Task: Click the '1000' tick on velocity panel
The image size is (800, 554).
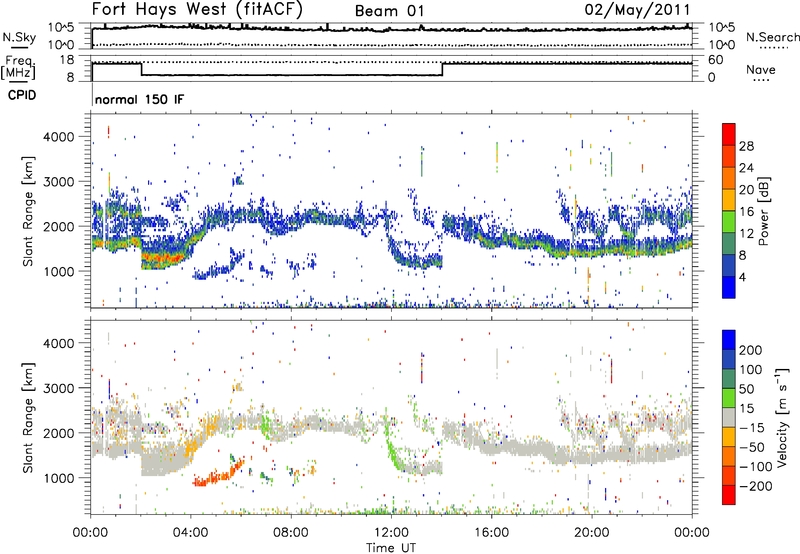Action: click(x=58, y=478)
